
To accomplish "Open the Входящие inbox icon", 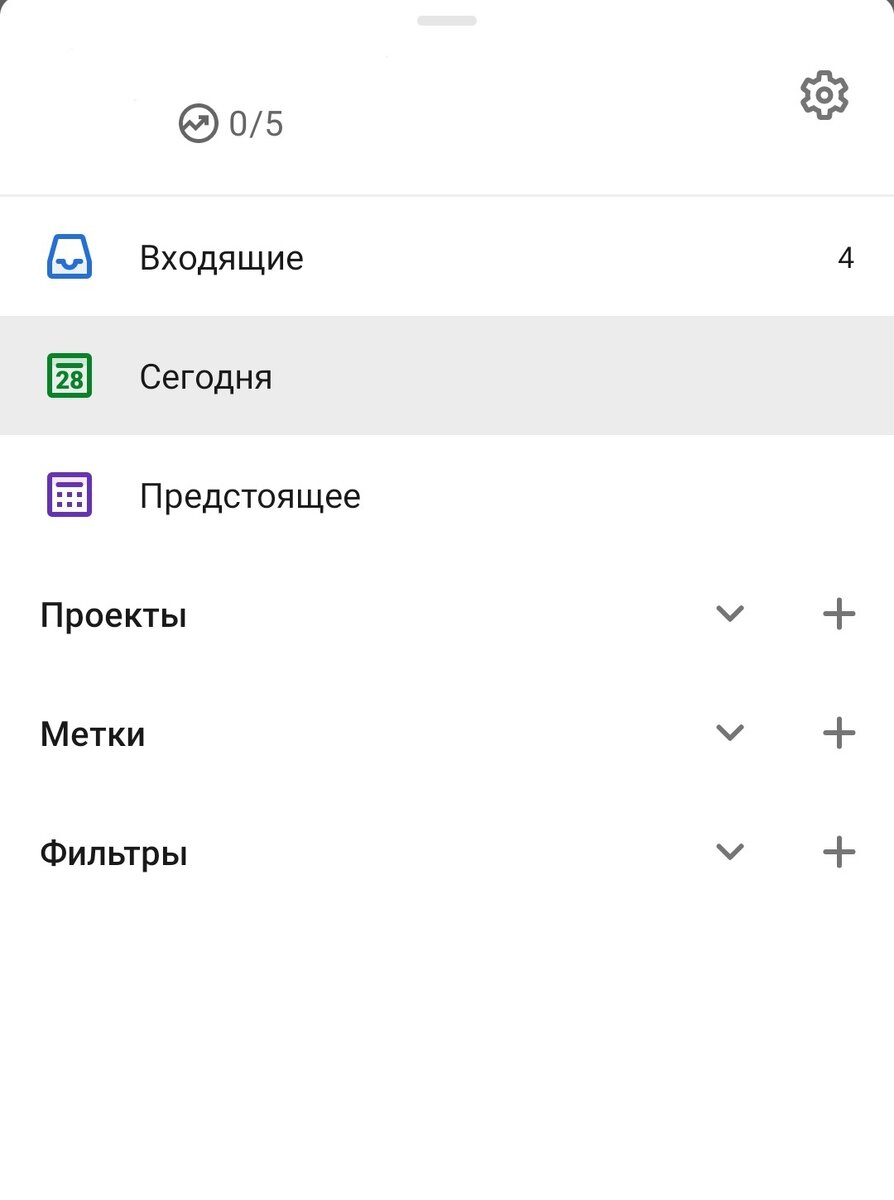I will click(x=68, y=257).
